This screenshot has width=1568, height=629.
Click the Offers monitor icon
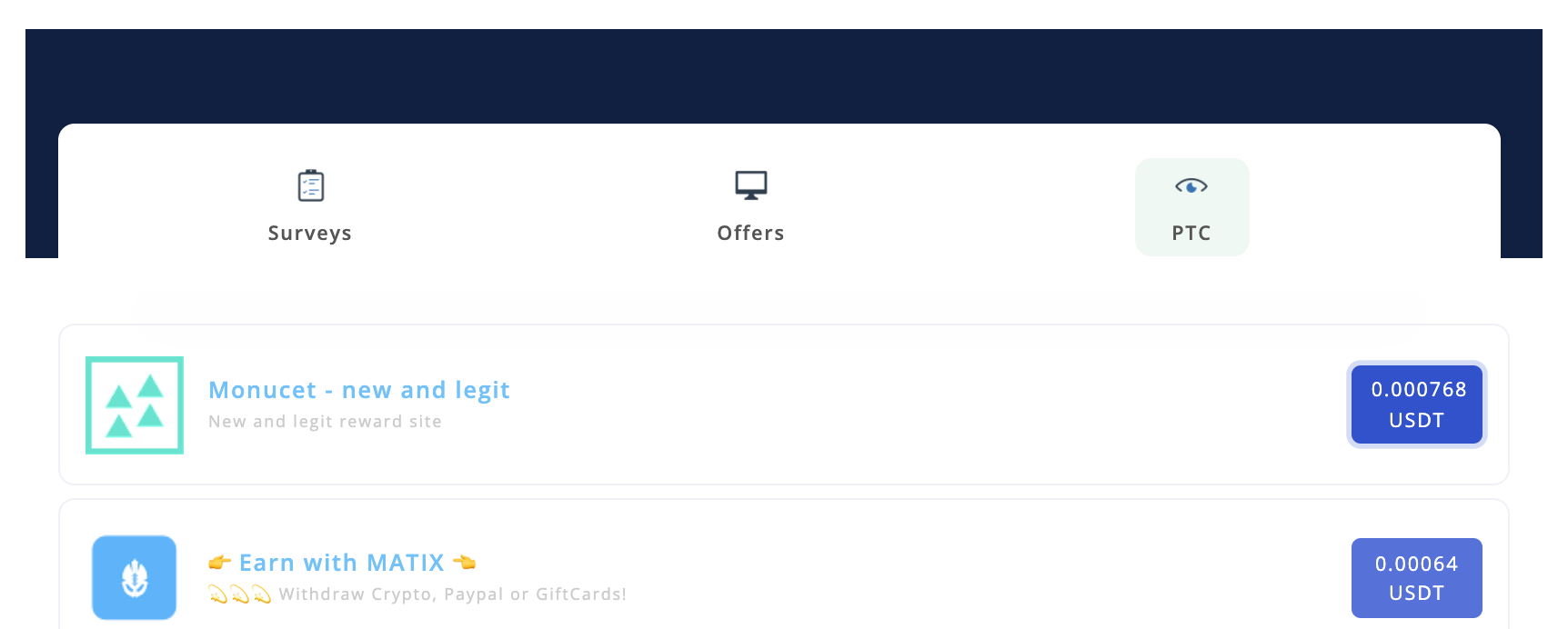click(x=751, y=185)
